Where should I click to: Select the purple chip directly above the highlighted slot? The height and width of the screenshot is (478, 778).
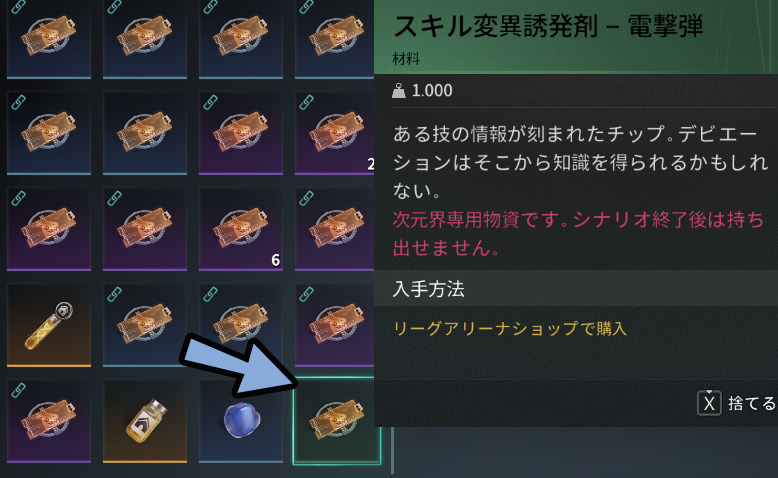[x=335, y=325]
